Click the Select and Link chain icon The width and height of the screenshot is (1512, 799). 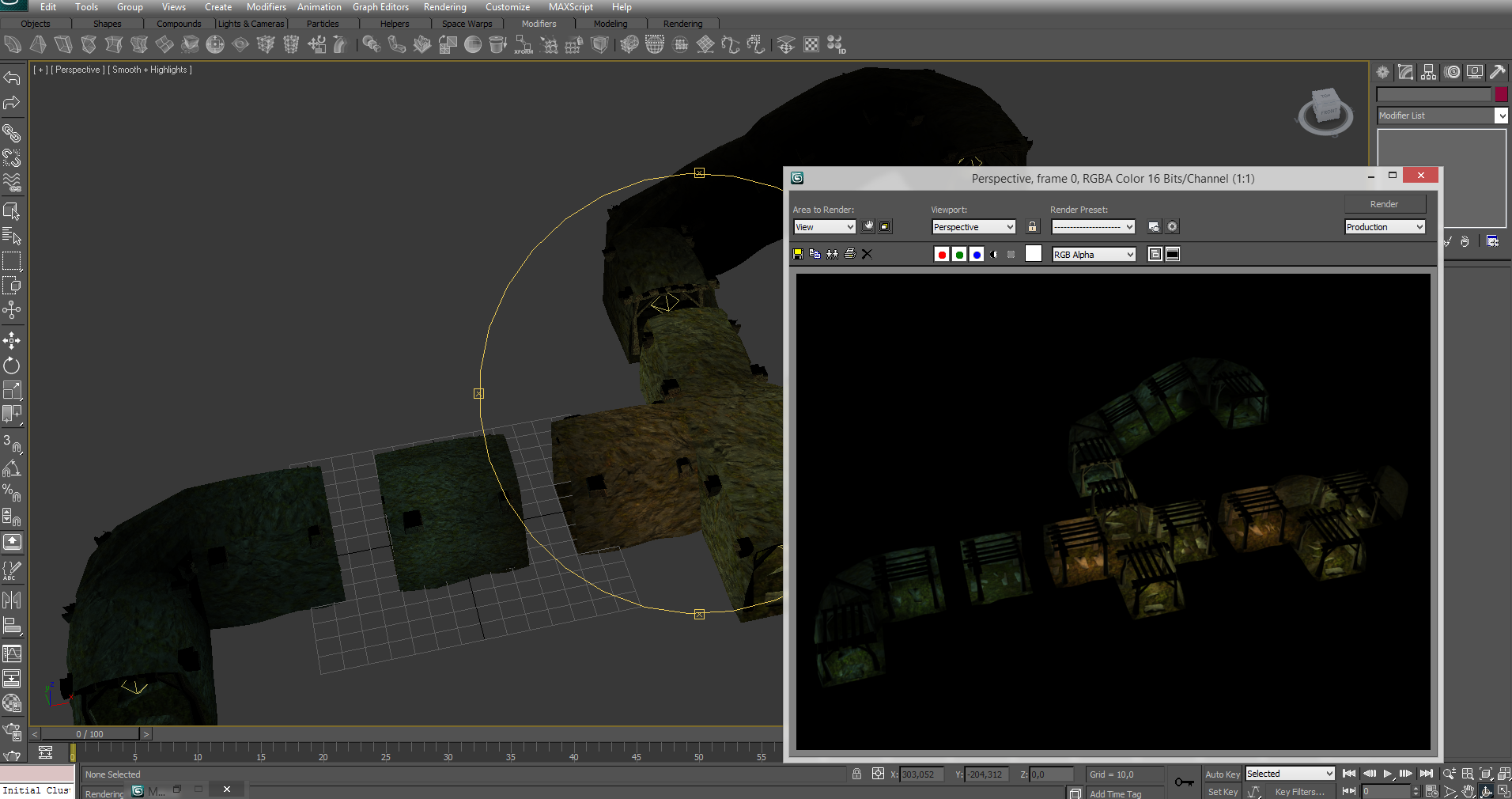12,133
